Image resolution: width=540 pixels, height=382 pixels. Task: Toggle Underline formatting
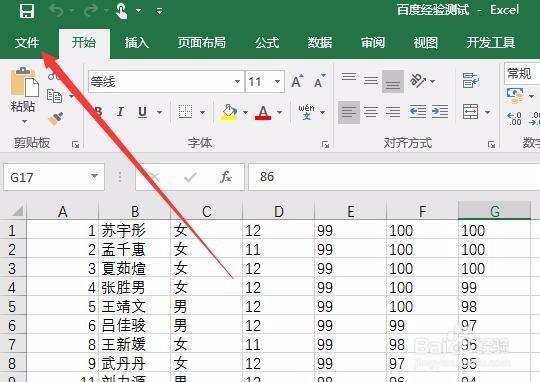click(142, 112)
